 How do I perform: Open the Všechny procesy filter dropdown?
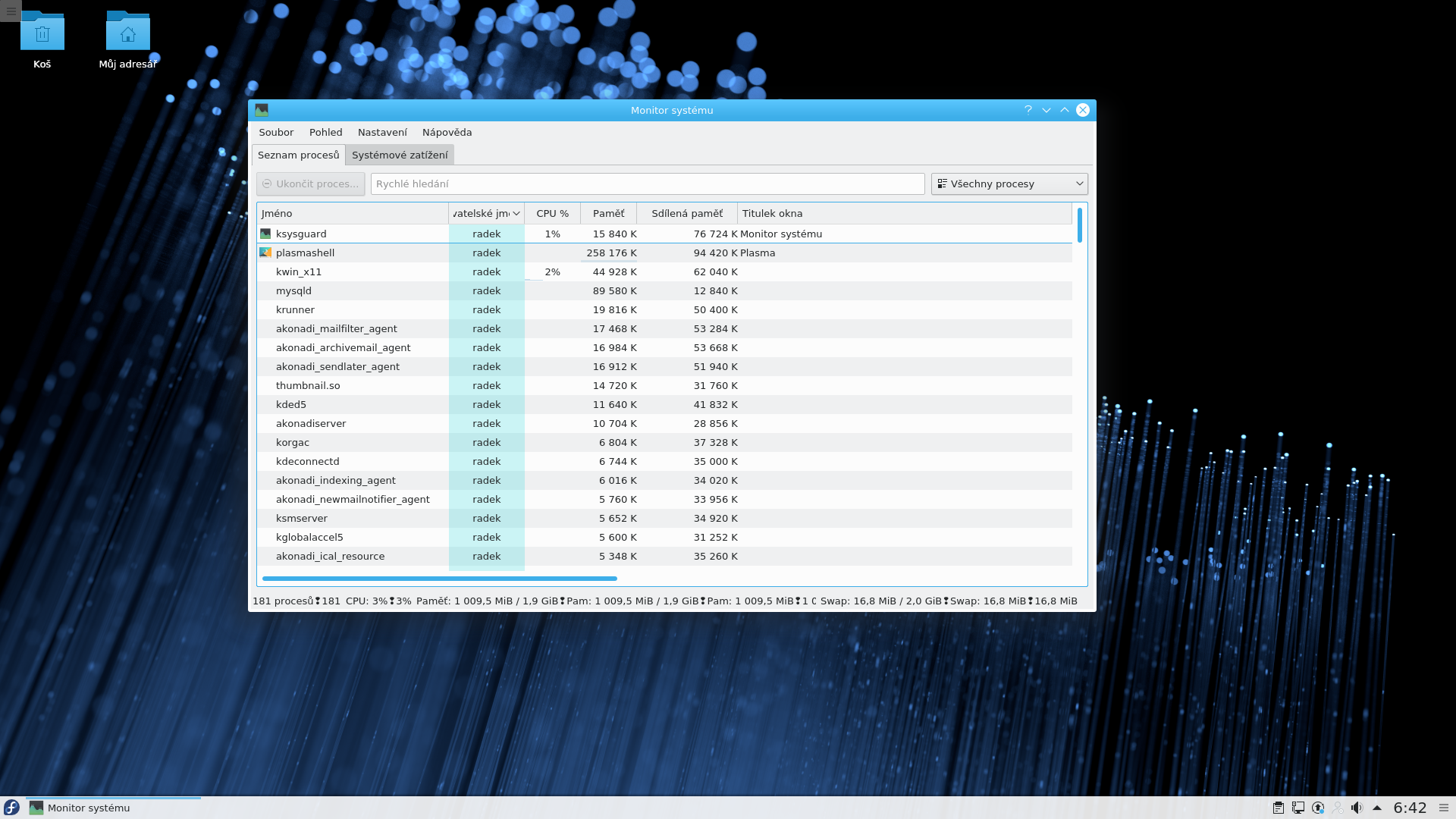(1009, 184)
